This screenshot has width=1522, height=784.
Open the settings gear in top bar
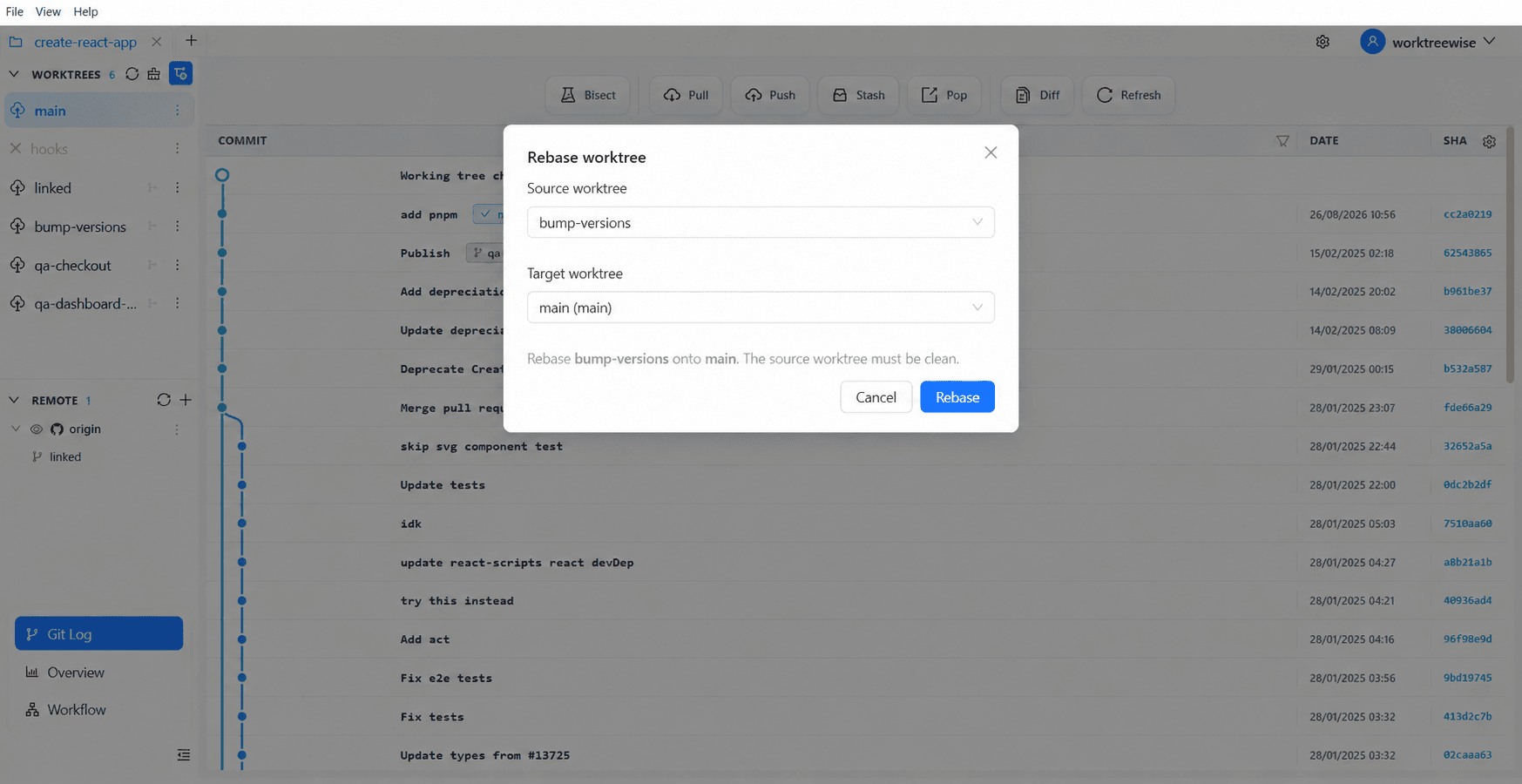(x=1322, y=42)
